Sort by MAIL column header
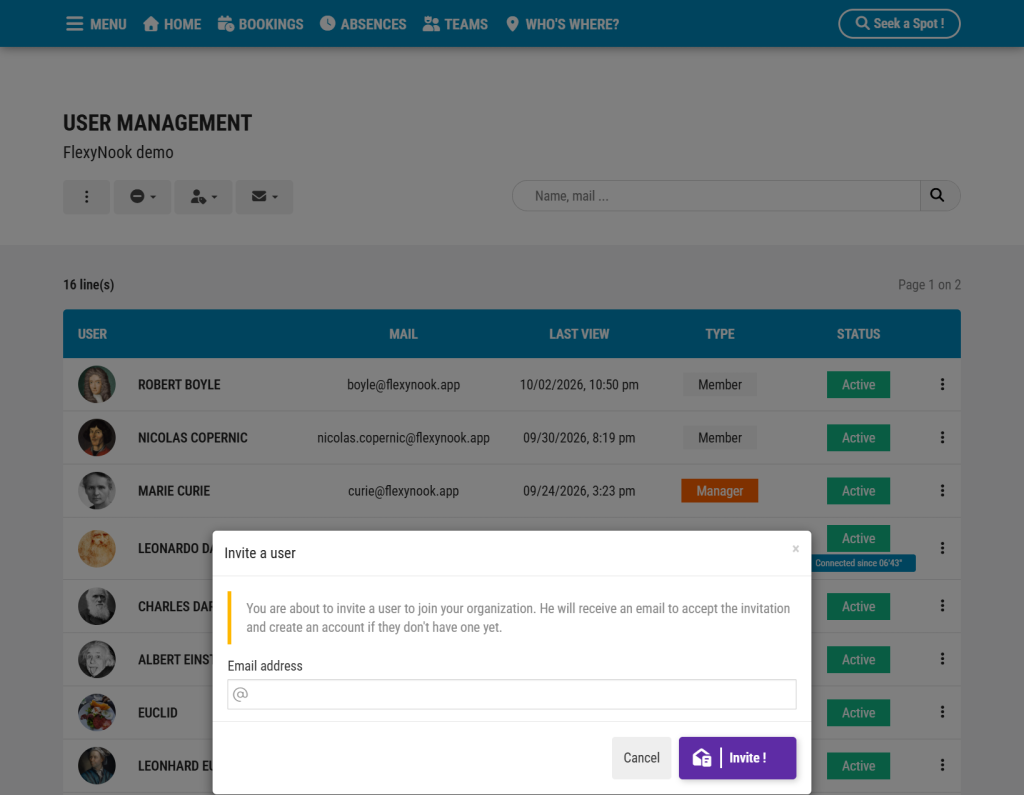The height and width of the screenshot is (795, 1024). [403, 334]
